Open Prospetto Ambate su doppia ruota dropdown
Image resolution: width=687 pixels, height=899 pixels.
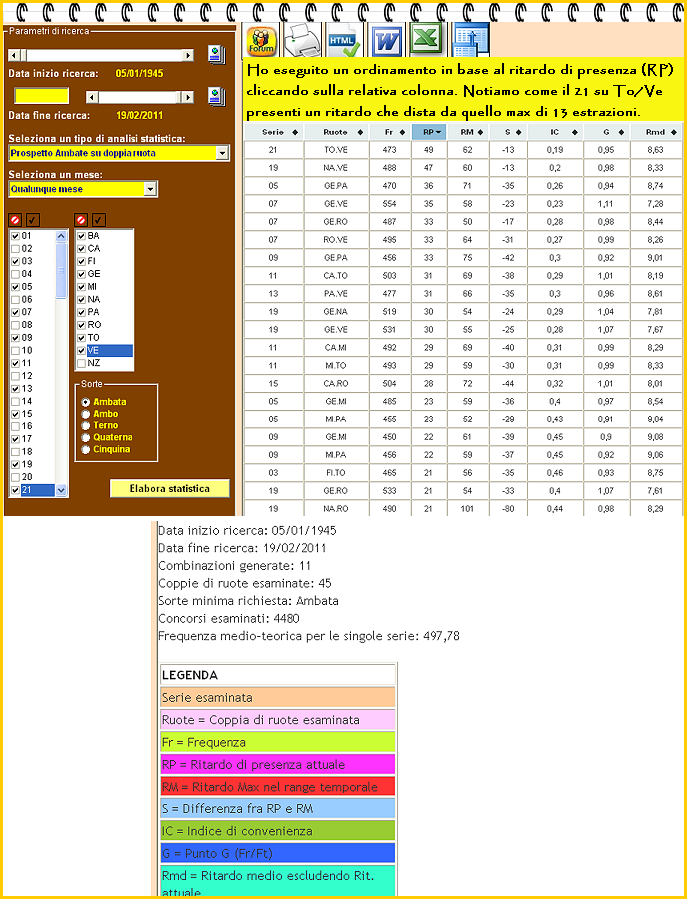(x=223, y=153)
